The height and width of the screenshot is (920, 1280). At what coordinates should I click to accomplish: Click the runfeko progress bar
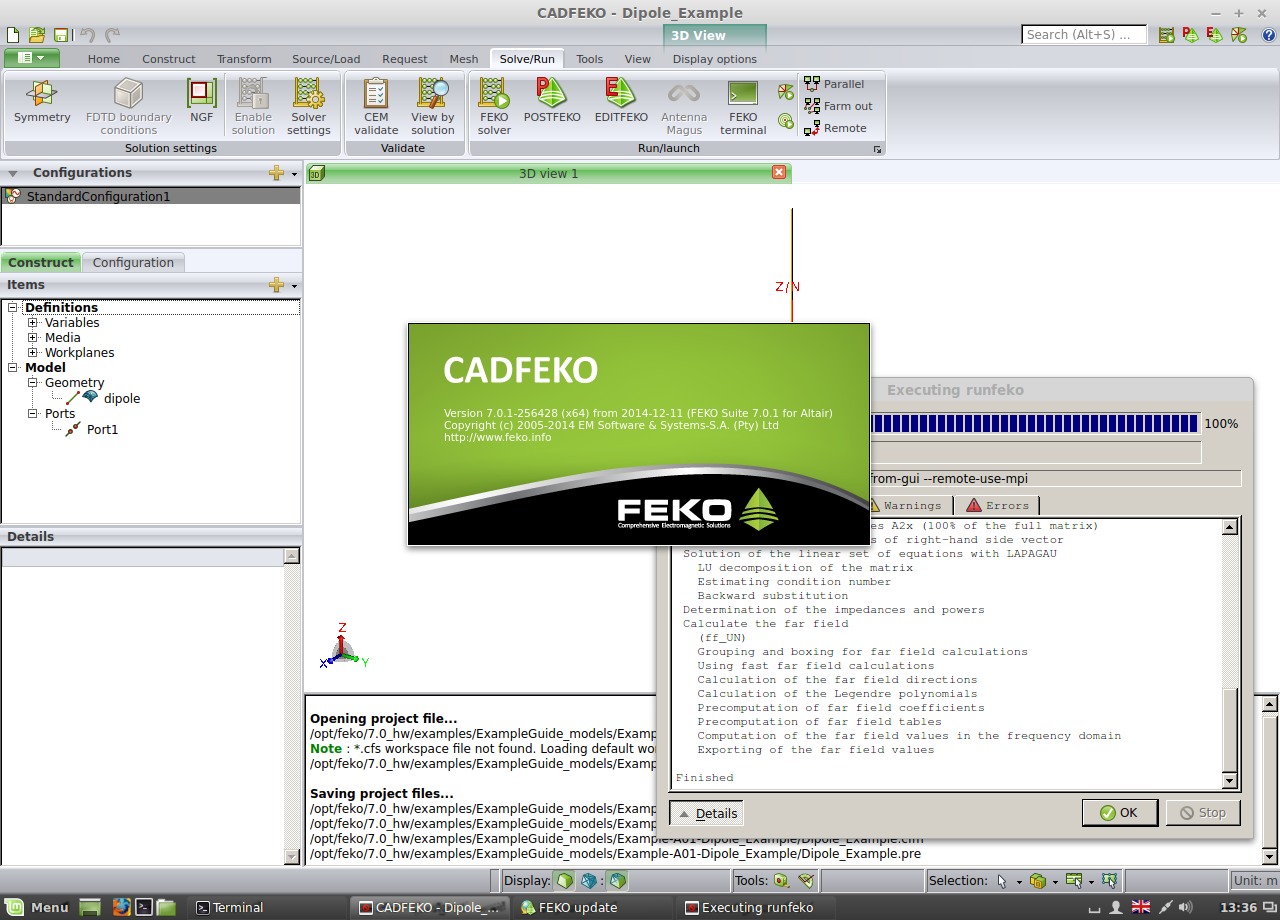pyautogui.click(x=1034, y=424)
